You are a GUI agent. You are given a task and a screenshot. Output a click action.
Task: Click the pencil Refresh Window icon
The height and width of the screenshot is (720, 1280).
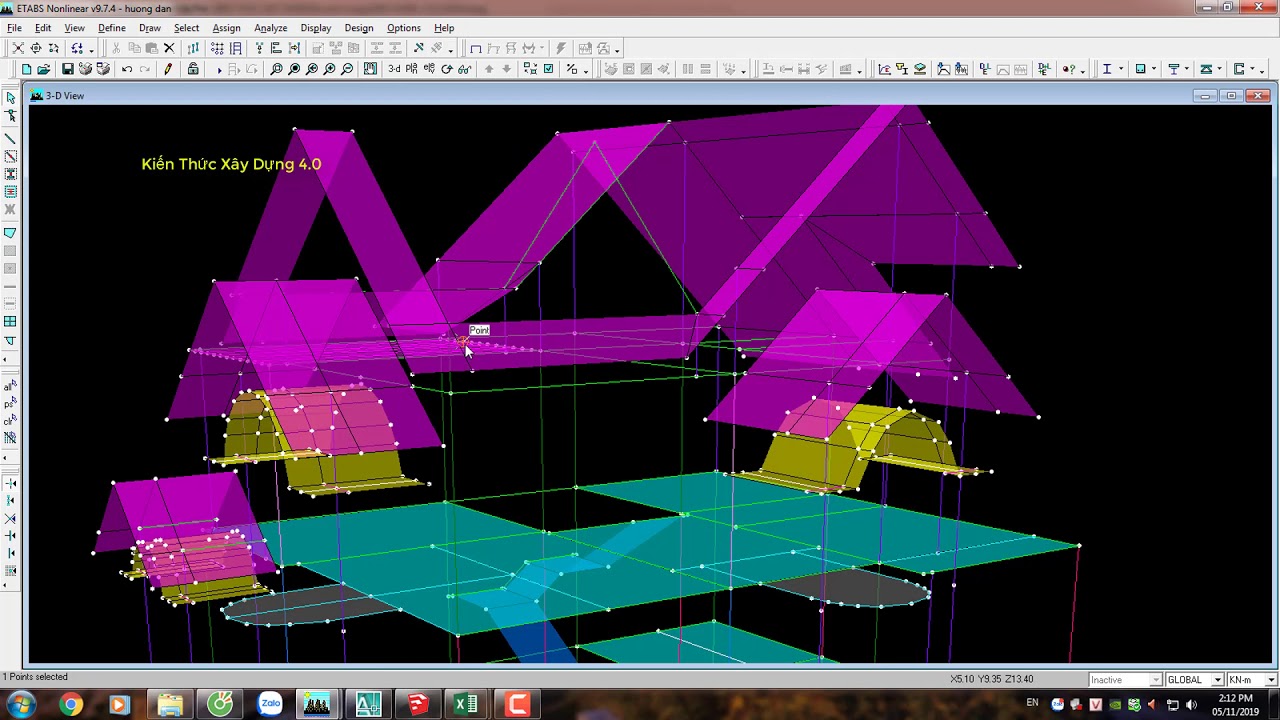168,69
